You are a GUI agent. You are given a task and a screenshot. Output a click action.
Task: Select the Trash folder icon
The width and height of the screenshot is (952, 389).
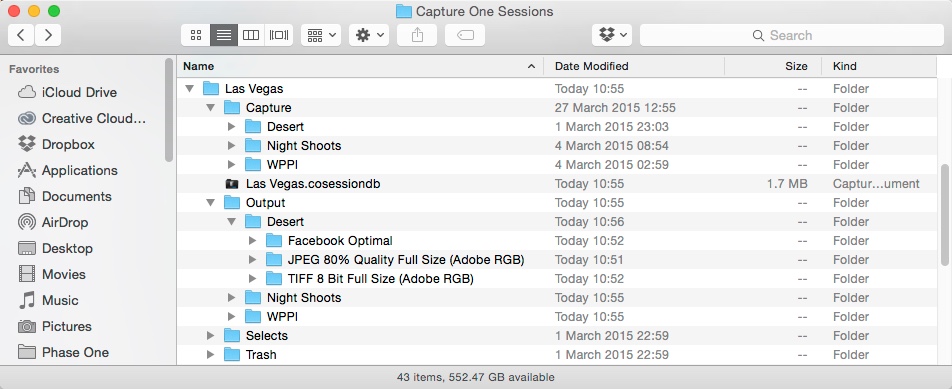[x=232, y=354]
